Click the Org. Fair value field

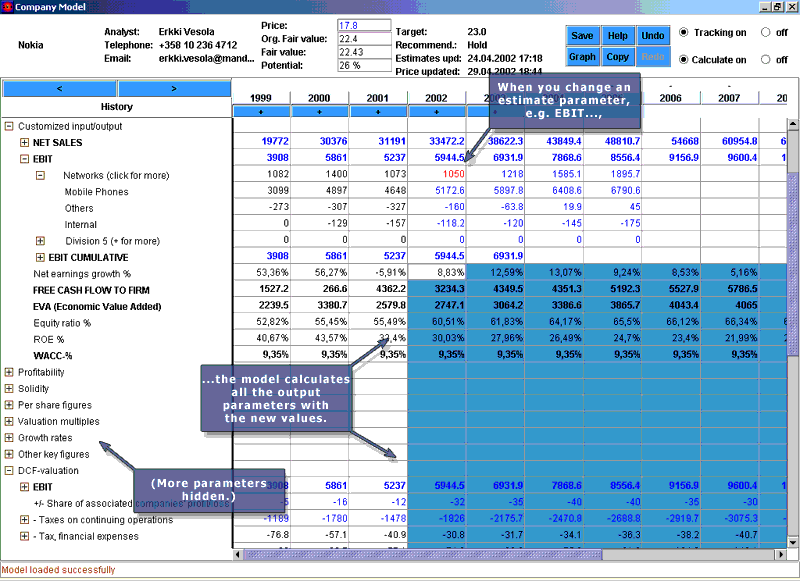click(x=364, y=39)
